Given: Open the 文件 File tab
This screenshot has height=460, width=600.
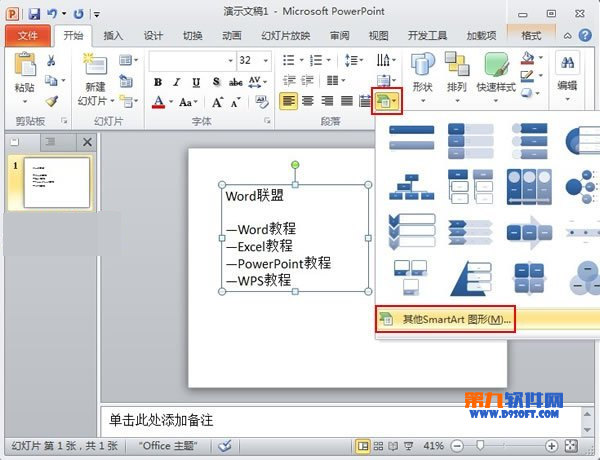Looking at the screenshot, I should [x=28, y=36].
